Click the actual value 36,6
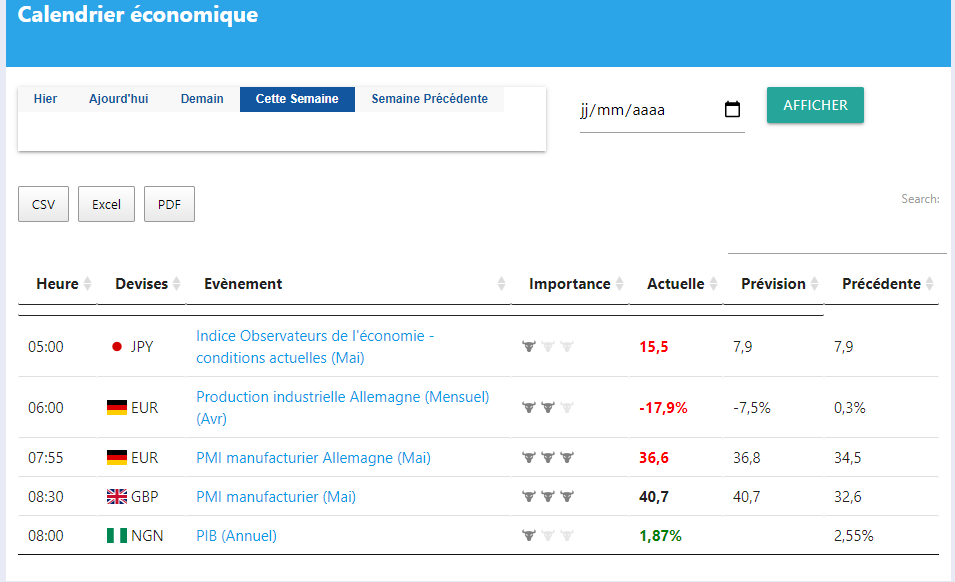955x582 pixels. (x=654, y=457)
